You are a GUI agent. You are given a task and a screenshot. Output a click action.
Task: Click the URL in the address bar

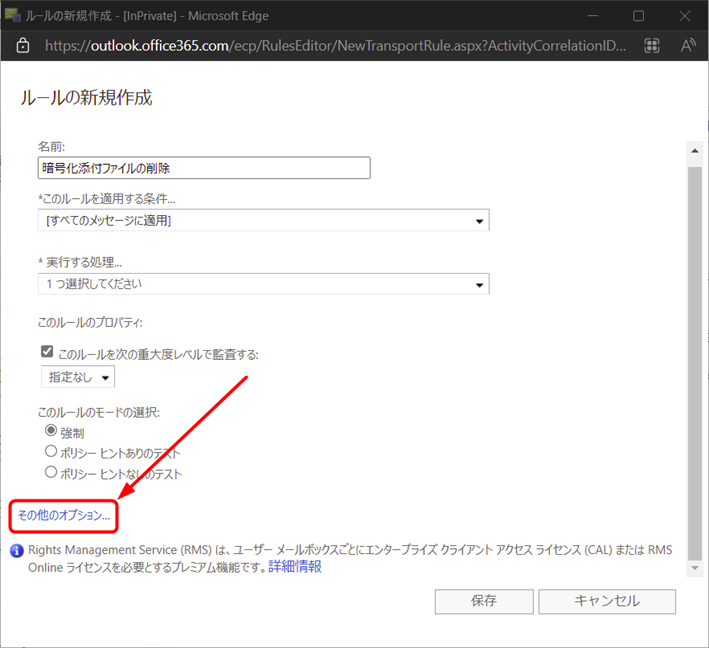(x=336, y=46)
